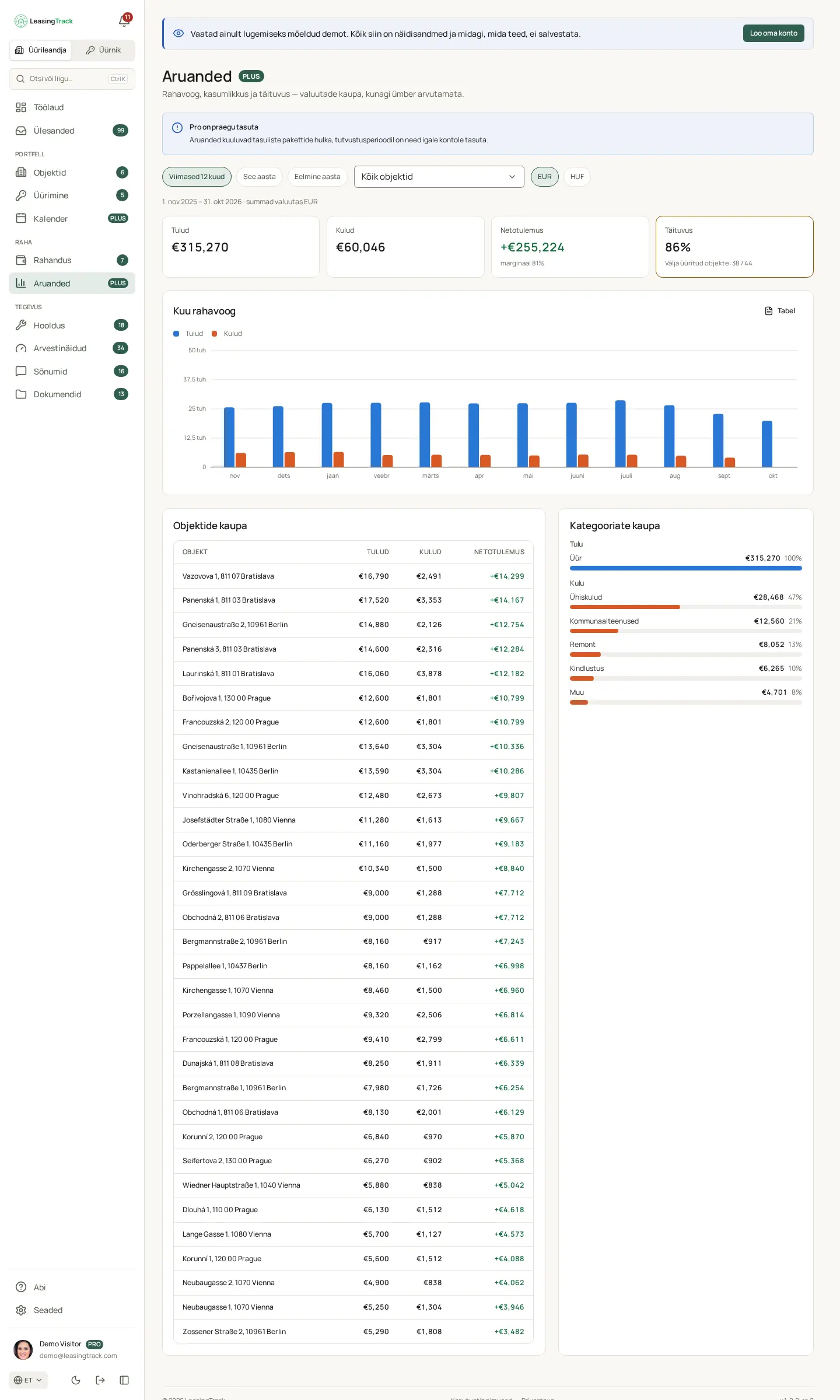Toggle the Kulud legend color swatch

[215, 334]
